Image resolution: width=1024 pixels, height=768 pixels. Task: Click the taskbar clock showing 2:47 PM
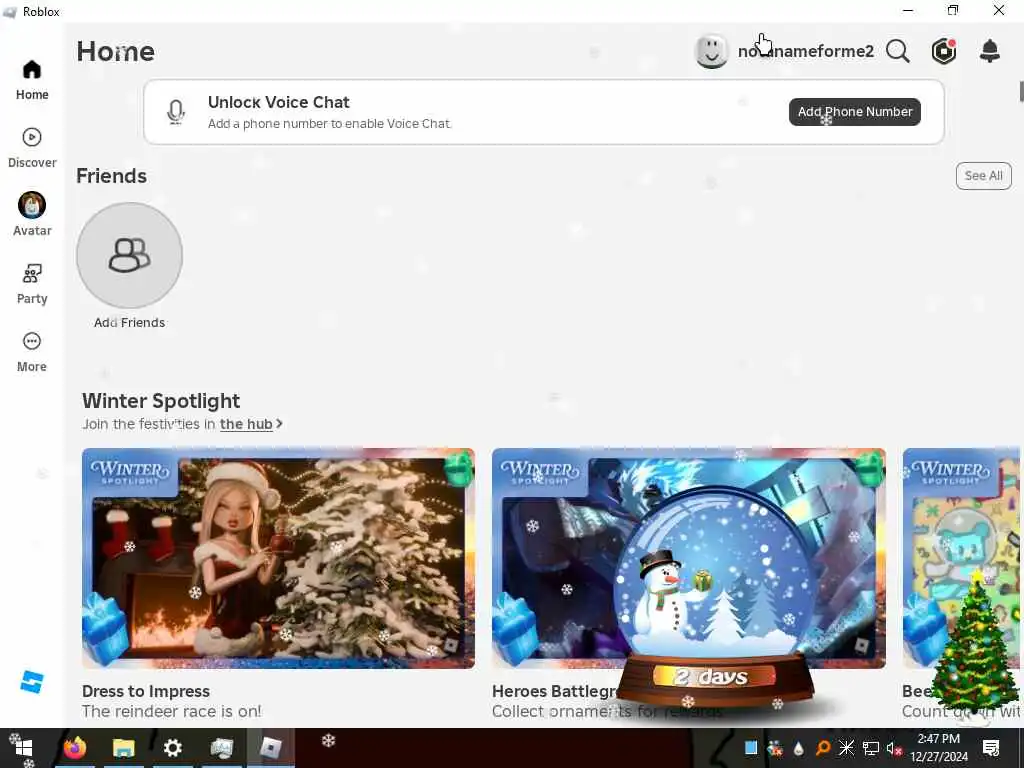coord(939,748)
